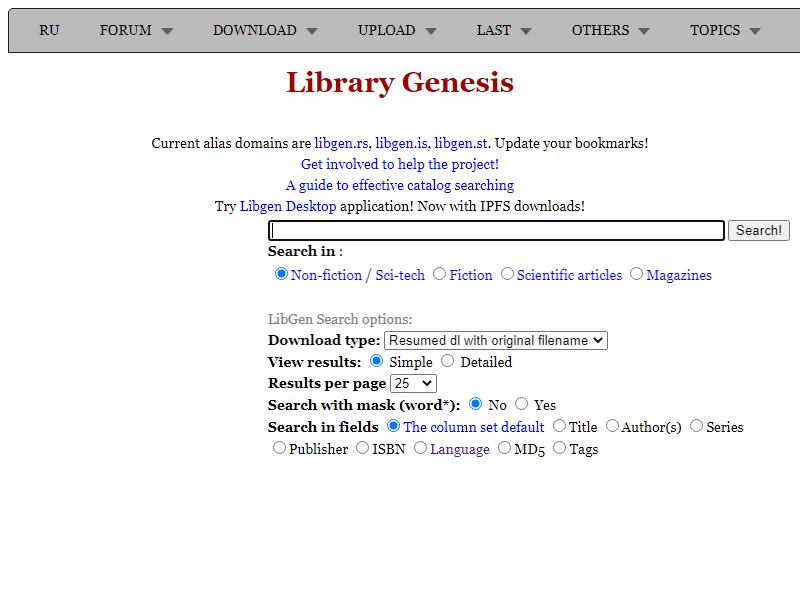The image size is (800, 600).
Task: Open guide to effective catalog searching
Action: tap(400, 185)
